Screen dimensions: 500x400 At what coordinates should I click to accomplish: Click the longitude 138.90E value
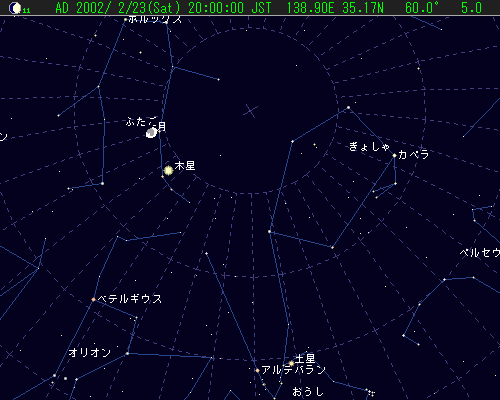[x=310, y=8]
